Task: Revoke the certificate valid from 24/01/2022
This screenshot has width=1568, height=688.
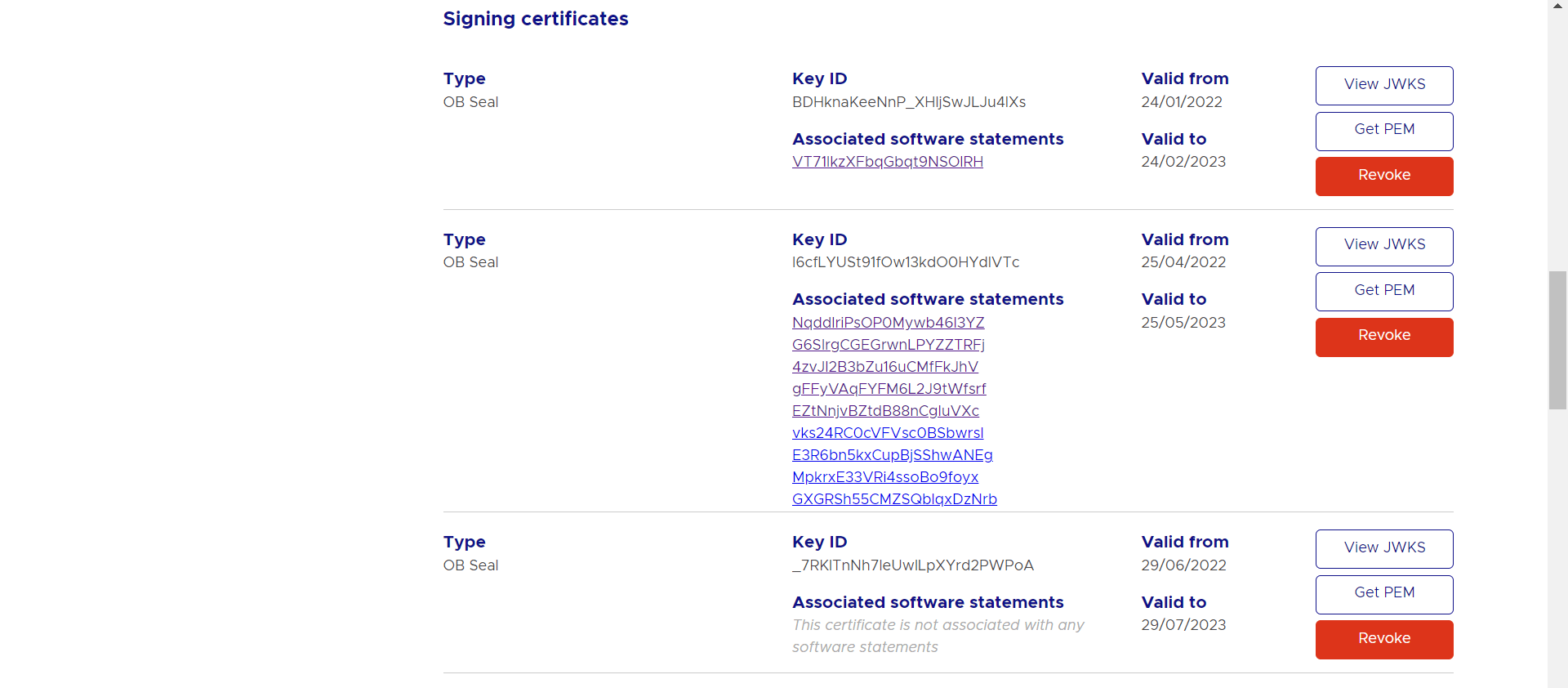Action: tap(1384, 176)
